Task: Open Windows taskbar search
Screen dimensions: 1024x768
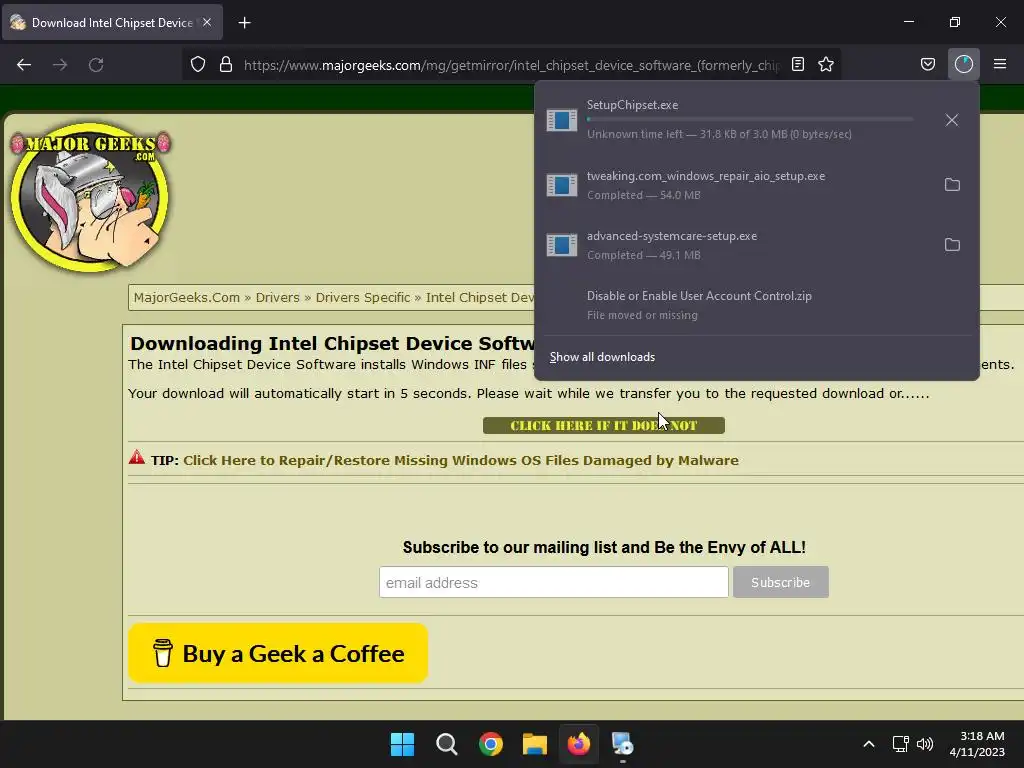Action: (447, 744)
